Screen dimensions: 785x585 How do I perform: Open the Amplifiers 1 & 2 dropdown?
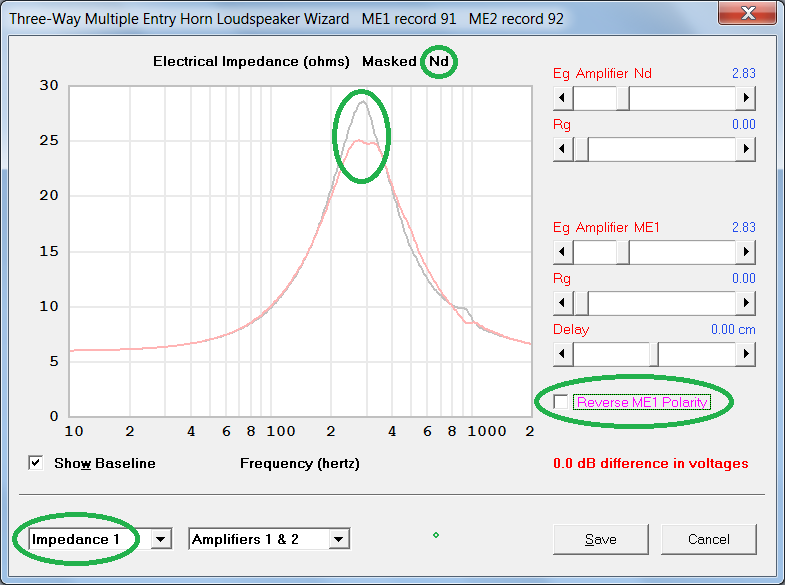click(339, 539)
